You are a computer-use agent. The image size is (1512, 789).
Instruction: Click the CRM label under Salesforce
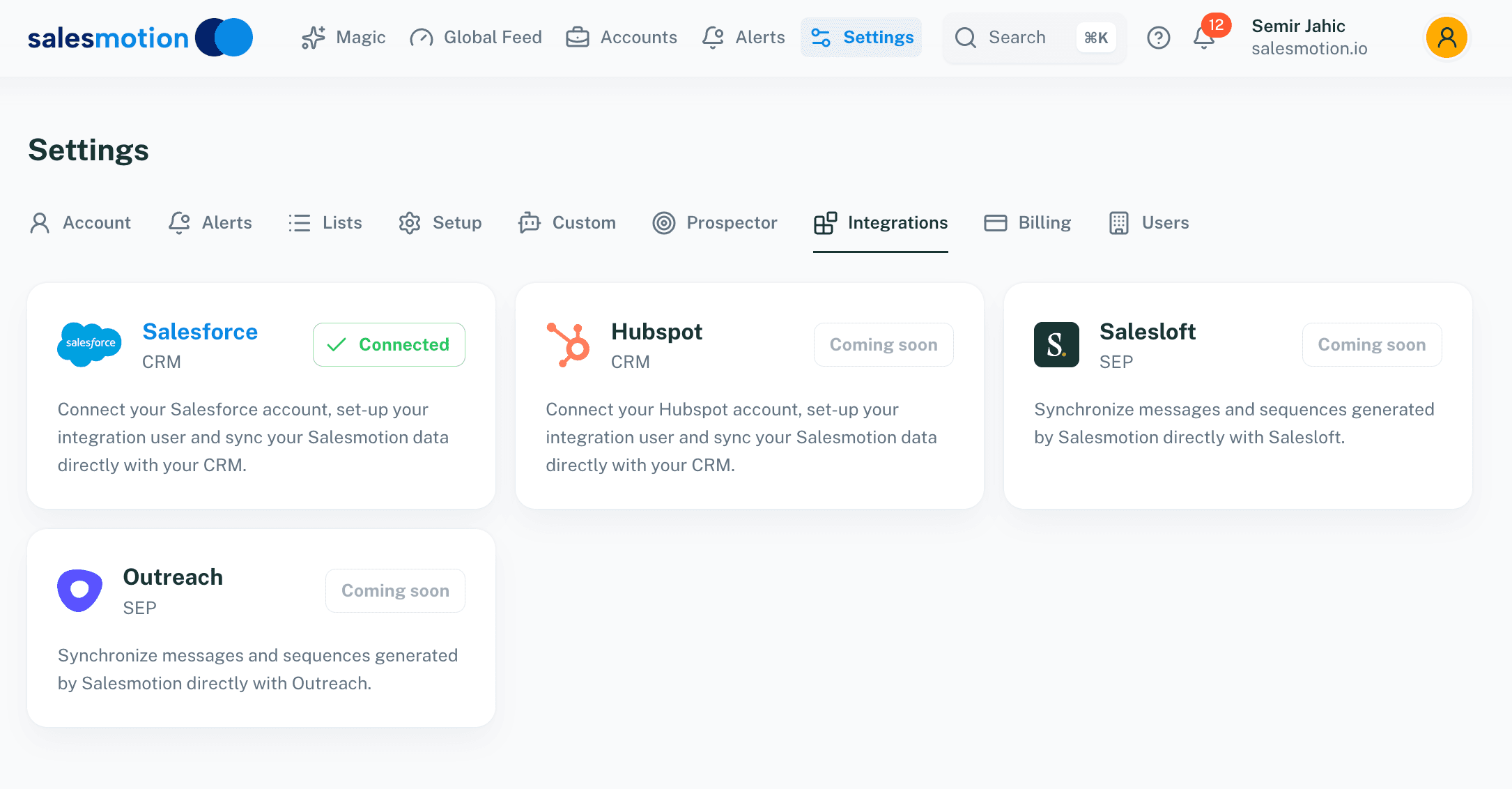(162, 362)
